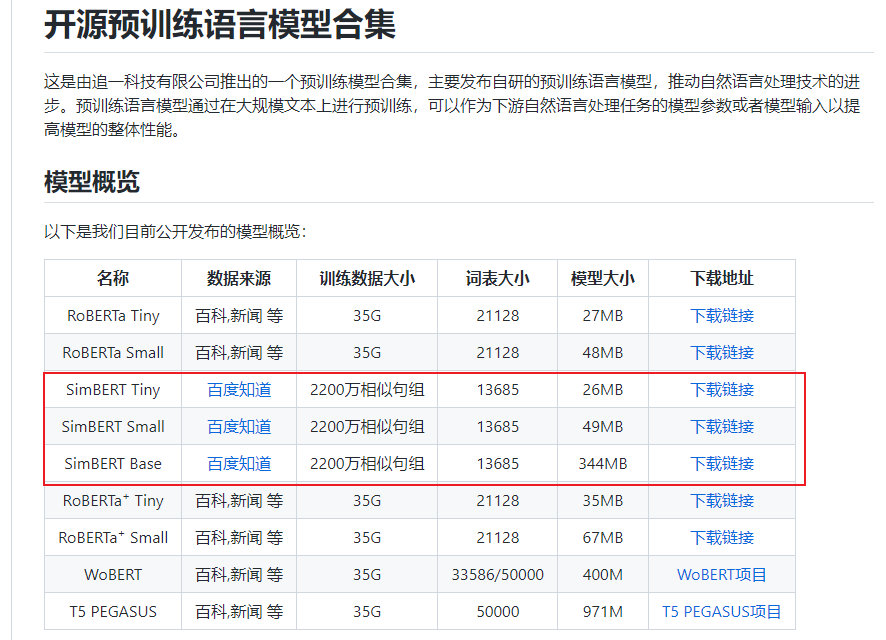This screenshot has height=640, width=886.
Task: Open the 下载链接 for RoBERTa+ Small
Action: coord(721,537)
